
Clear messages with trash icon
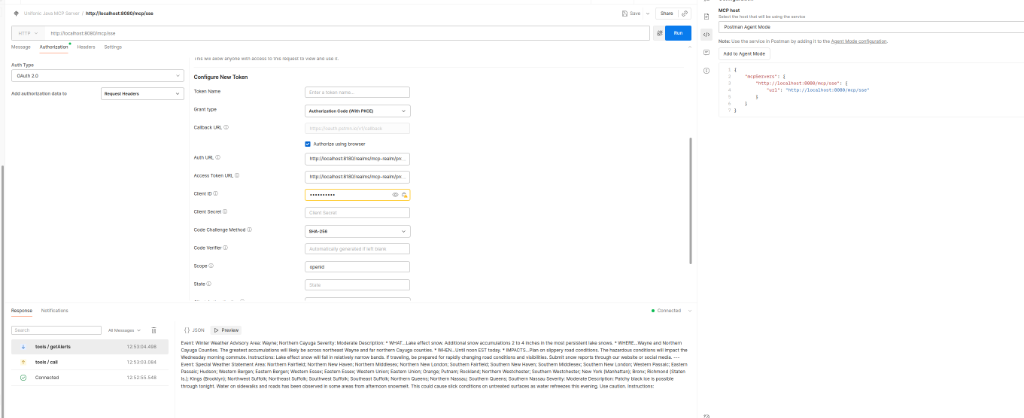click(154, 330)
